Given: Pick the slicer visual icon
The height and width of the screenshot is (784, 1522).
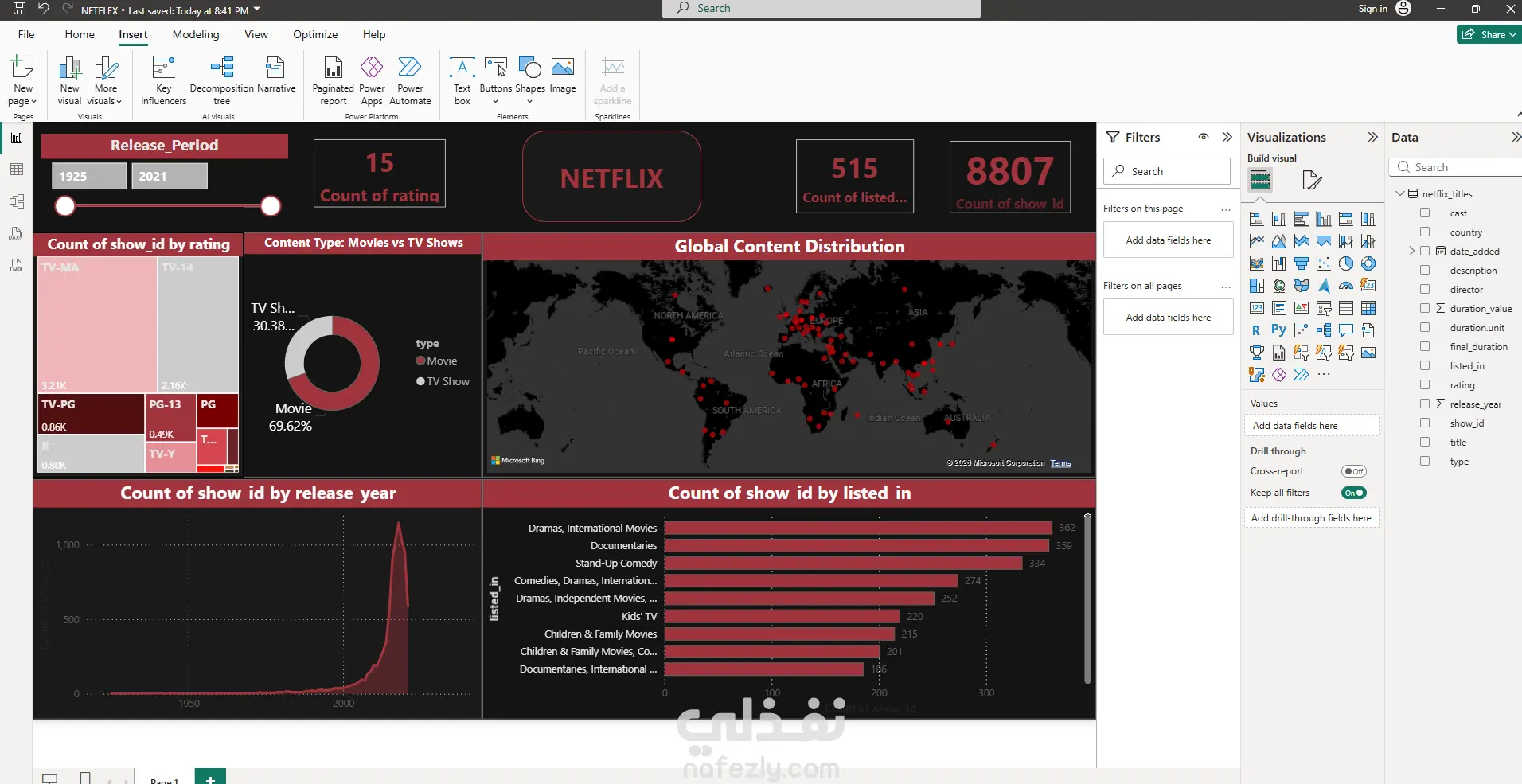Looking at the screenshot, I should (1324, 308).
